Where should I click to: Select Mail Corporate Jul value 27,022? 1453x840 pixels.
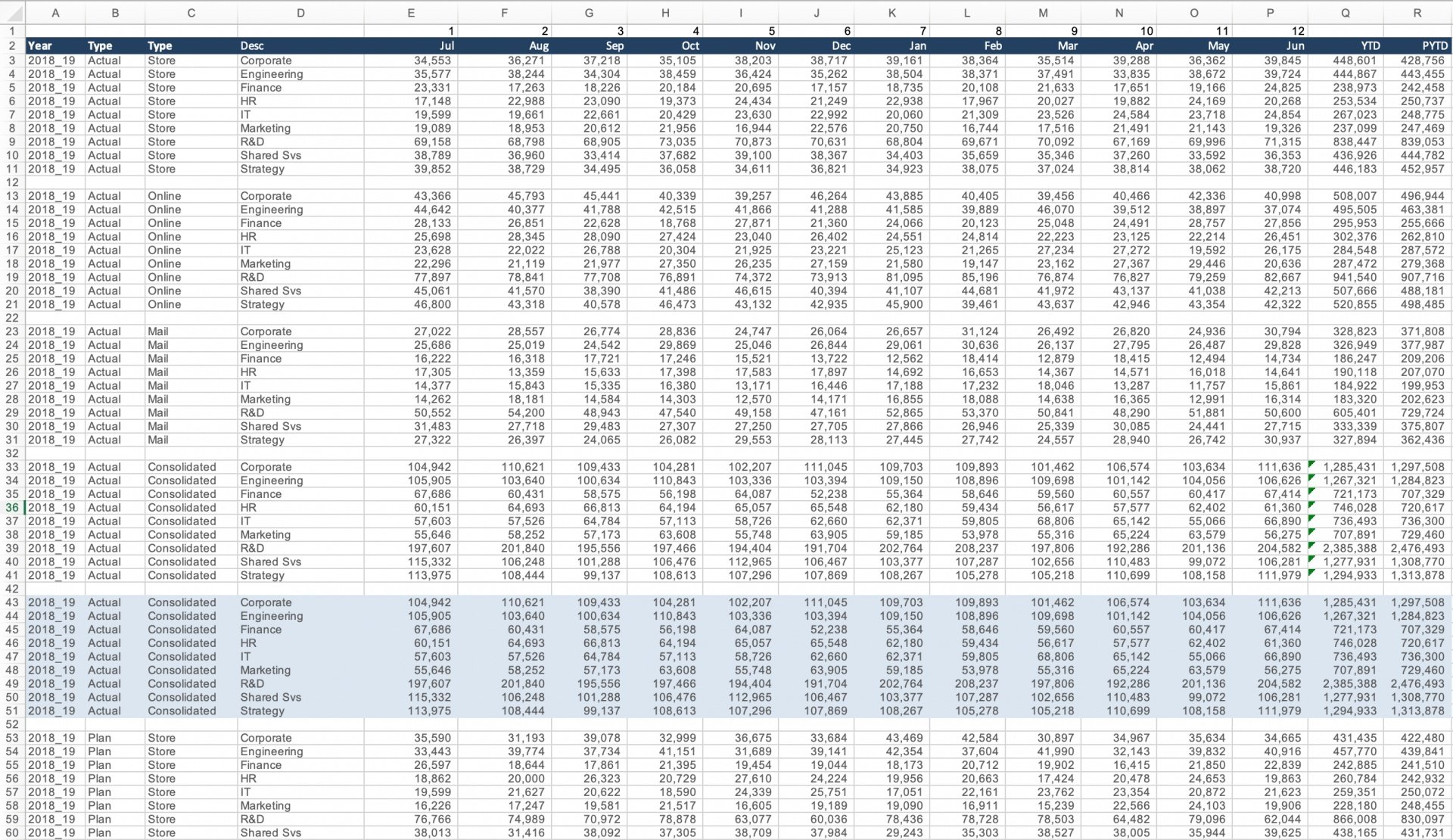(x=410, y=331)
